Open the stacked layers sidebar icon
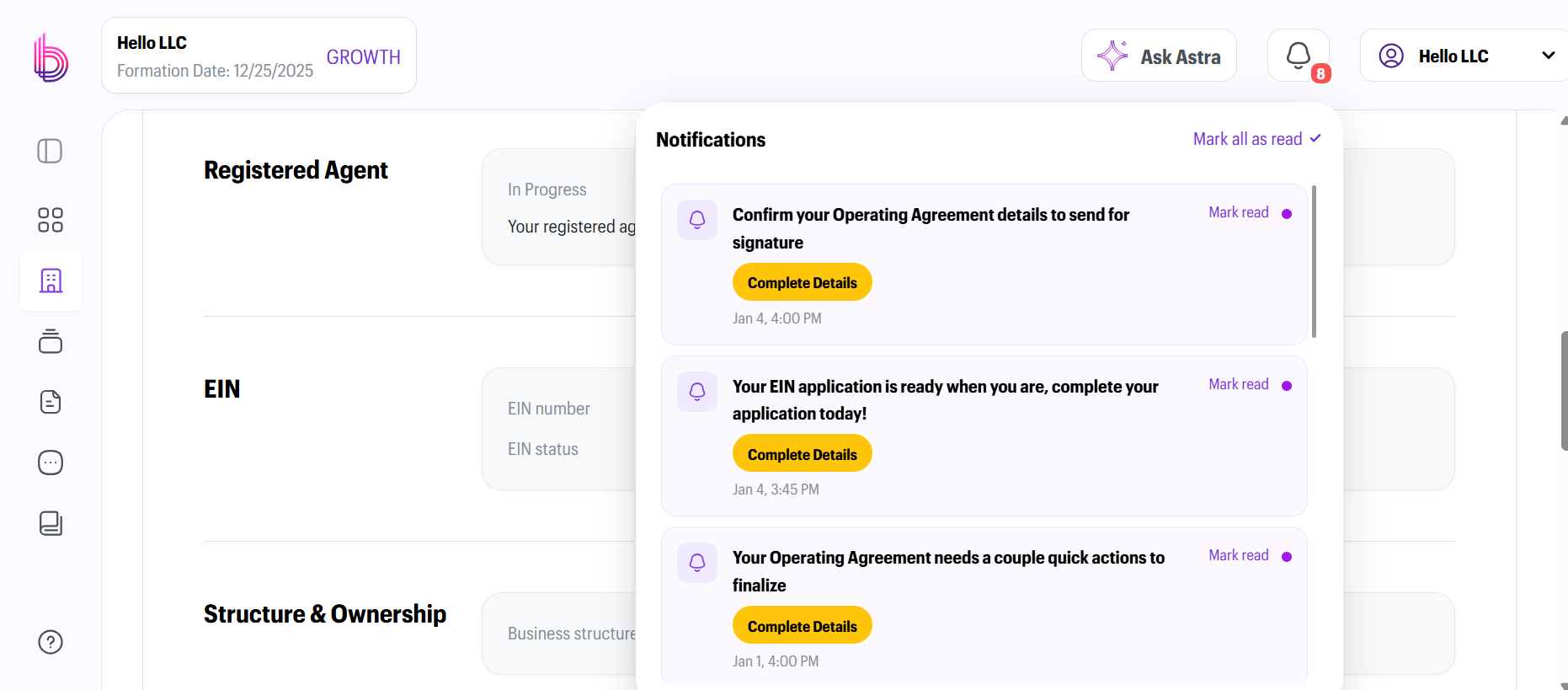This screenshot has height=690, width=1568. coord(51,341)
